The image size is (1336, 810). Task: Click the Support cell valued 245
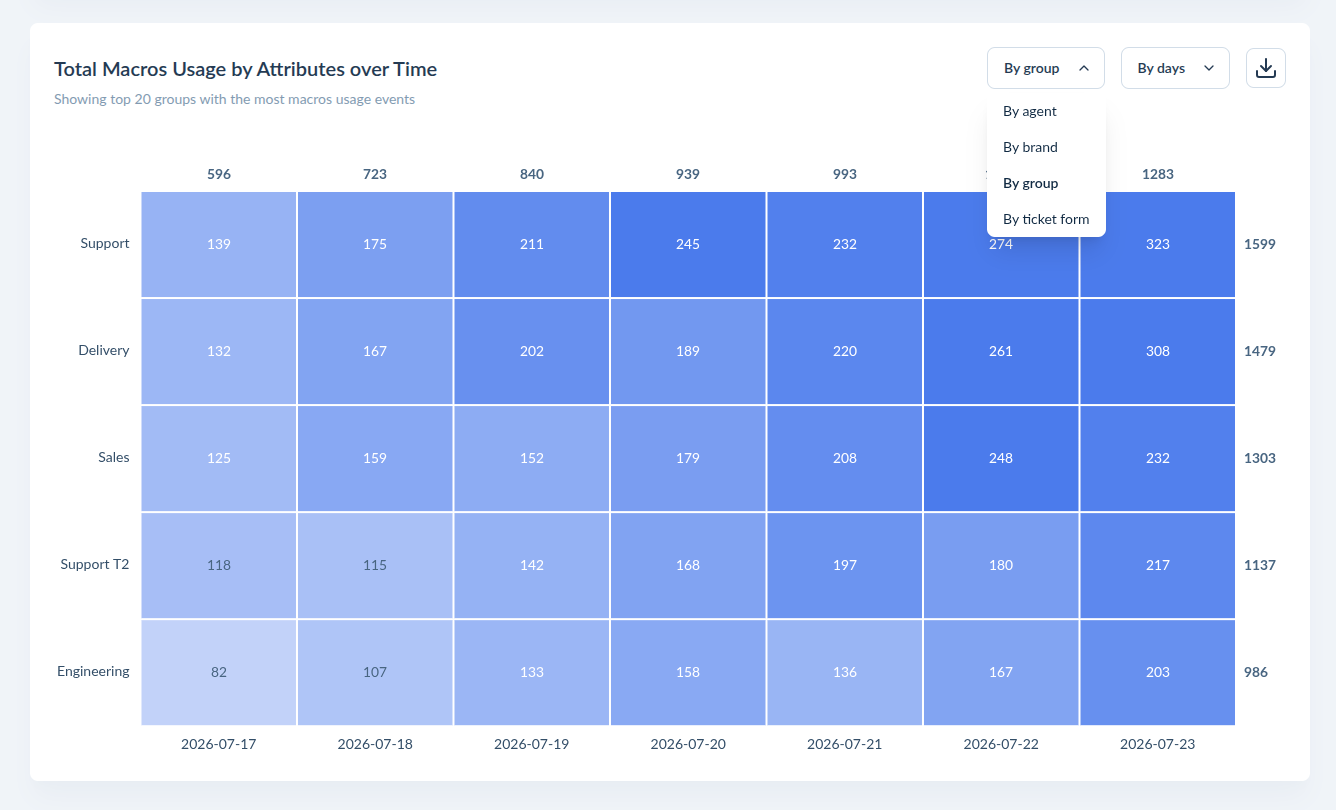click(688, 244)
